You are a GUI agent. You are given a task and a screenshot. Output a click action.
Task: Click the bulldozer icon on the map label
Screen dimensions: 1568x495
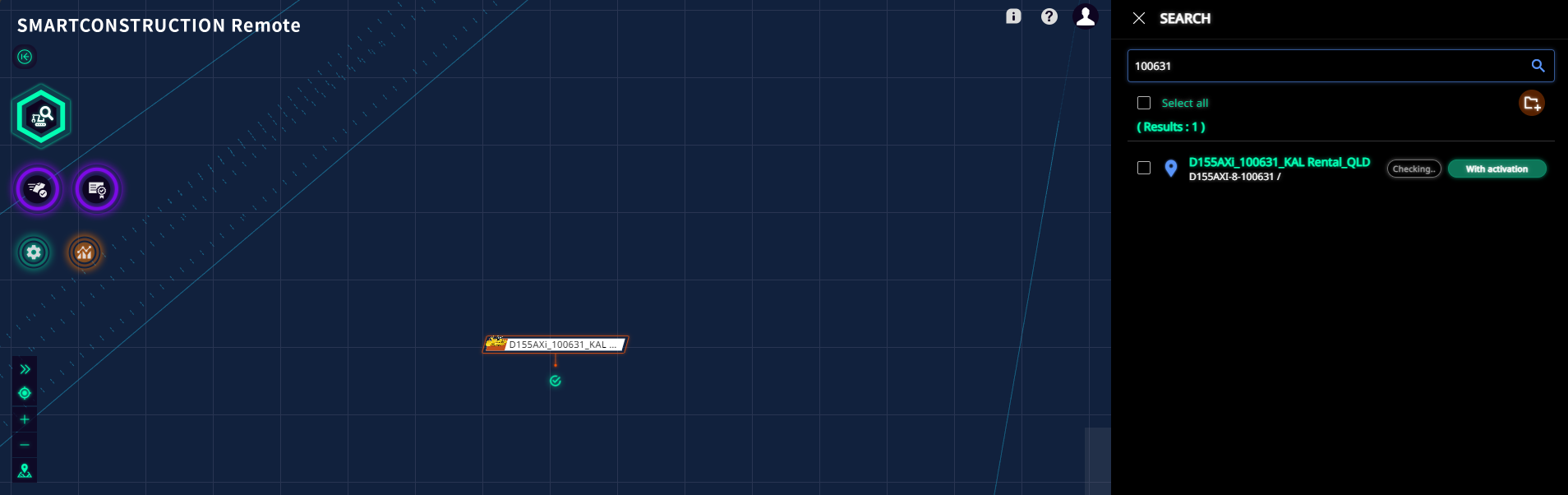point(496,343)
